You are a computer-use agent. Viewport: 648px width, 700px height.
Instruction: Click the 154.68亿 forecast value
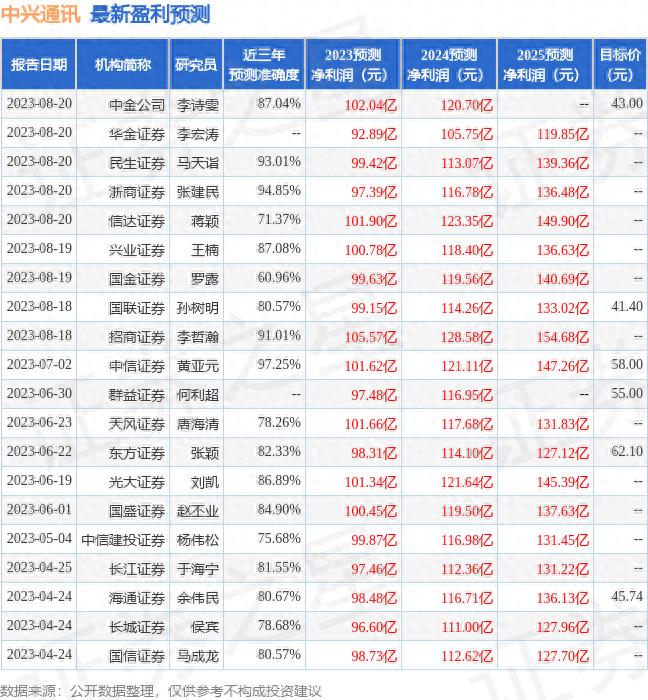point(563,337)
